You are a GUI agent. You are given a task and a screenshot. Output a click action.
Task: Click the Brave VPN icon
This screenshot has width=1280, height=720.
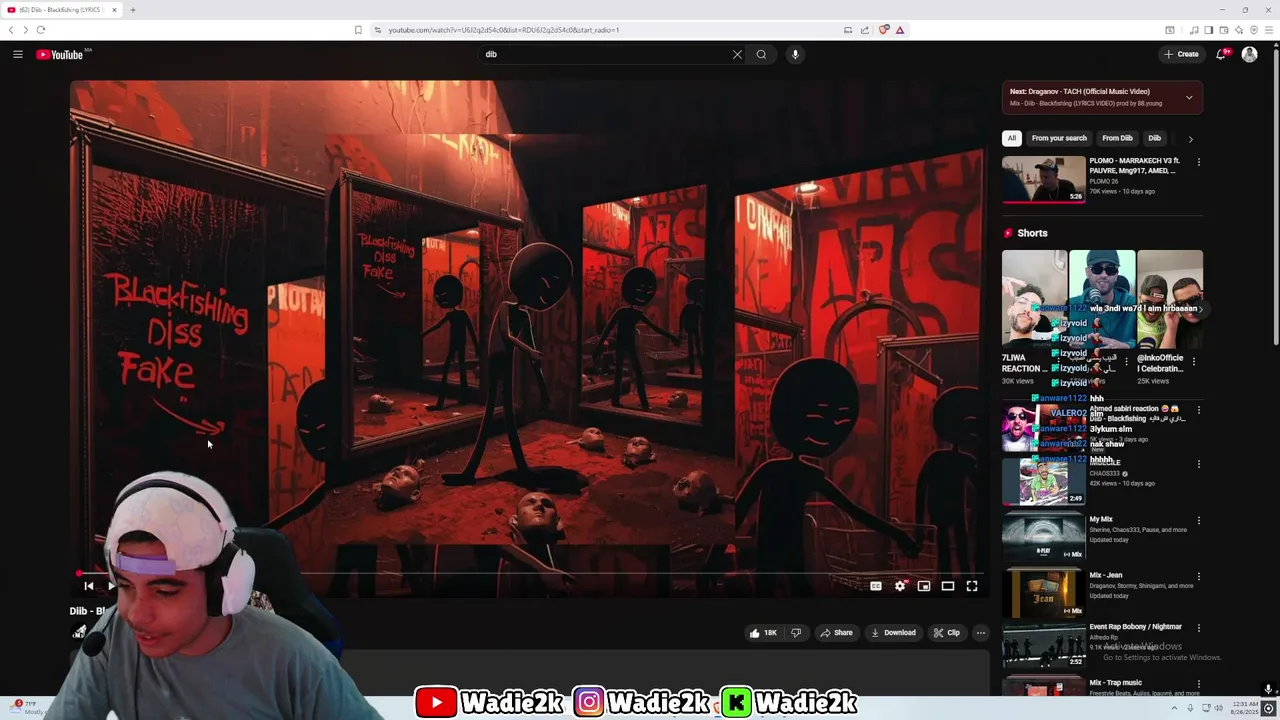click(1254, 30)
